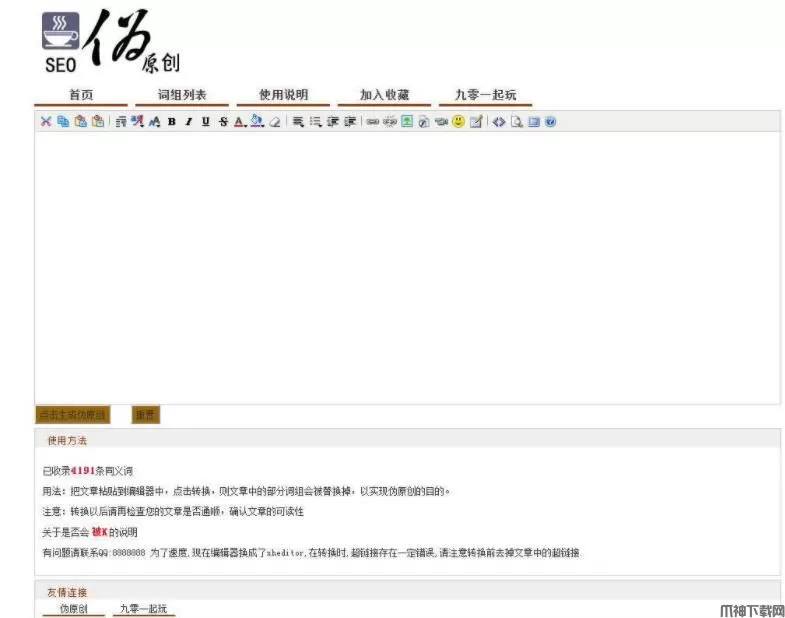This screenshot has height=618, width=785.
Task: Toggle strikethrough formatting
Action: tap(223, 121)
